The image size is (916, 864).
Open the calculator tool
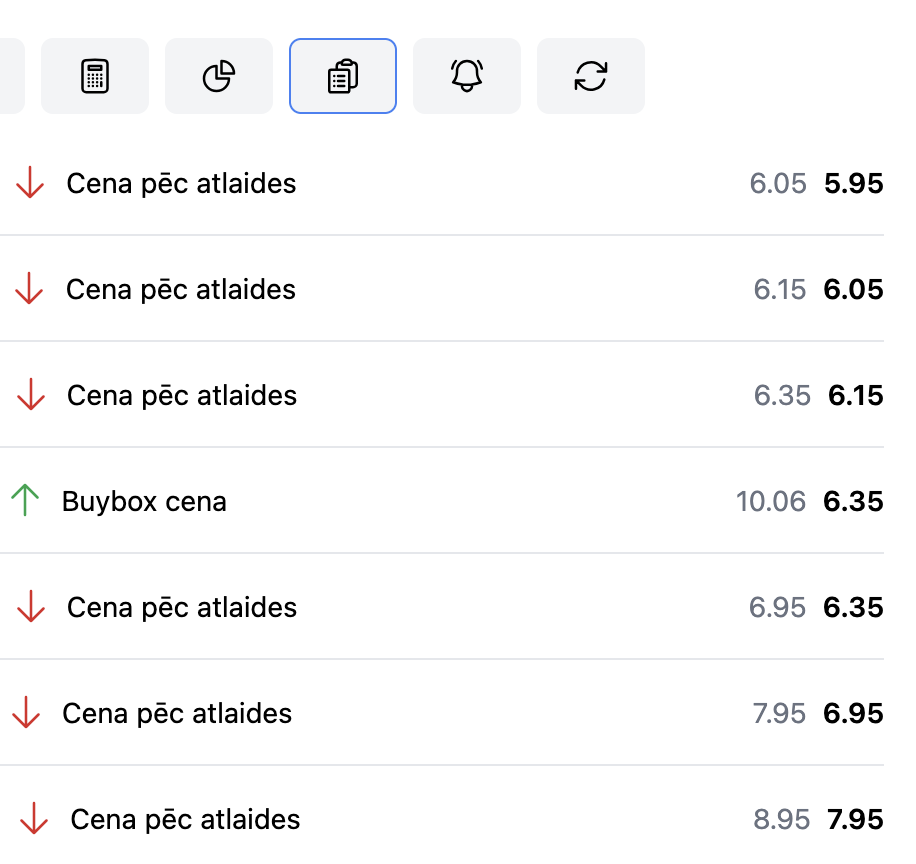coord(95,76)
